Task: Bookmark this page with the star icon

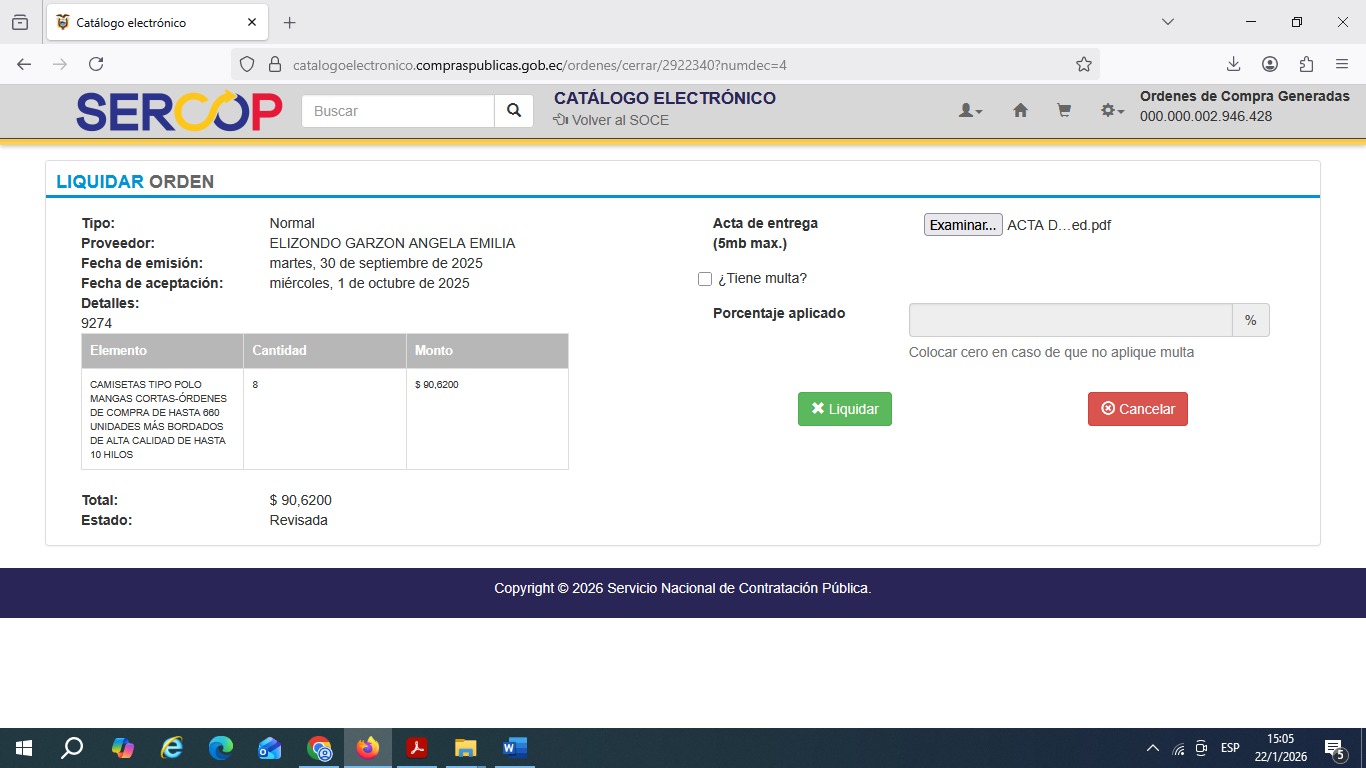Action: tap(1083, 64)
